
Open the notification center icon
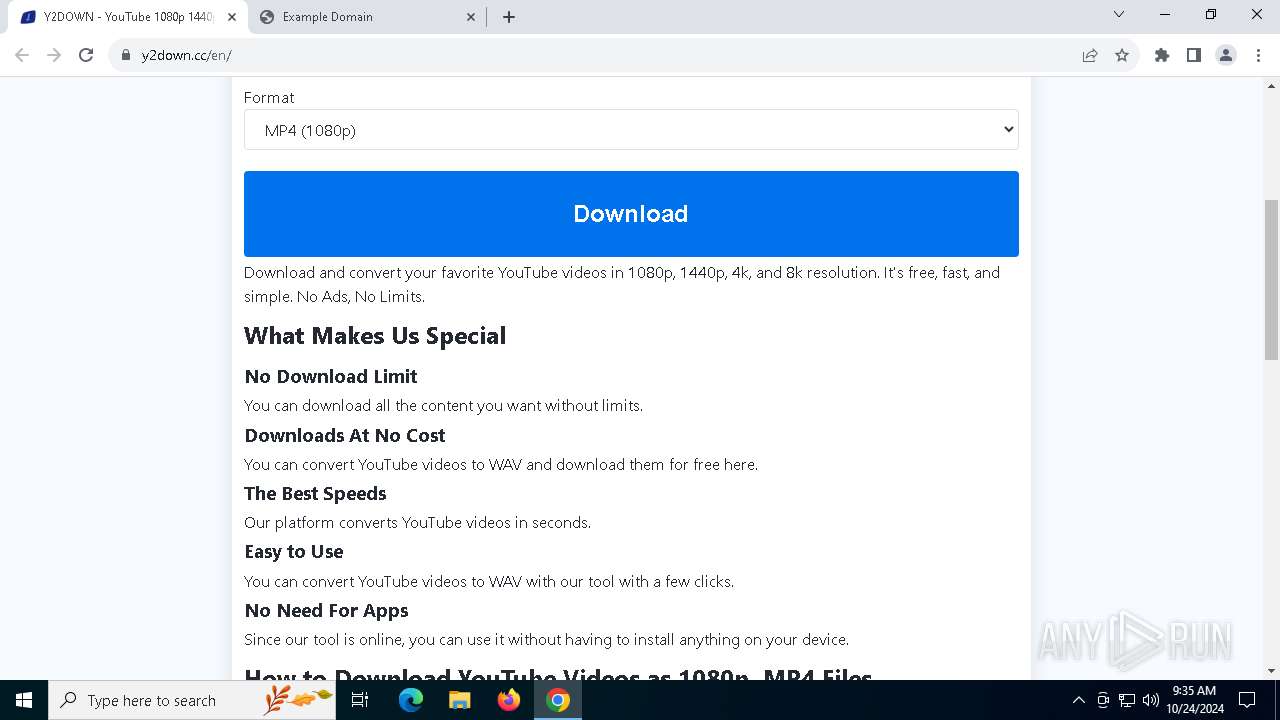click(1247, 700)
